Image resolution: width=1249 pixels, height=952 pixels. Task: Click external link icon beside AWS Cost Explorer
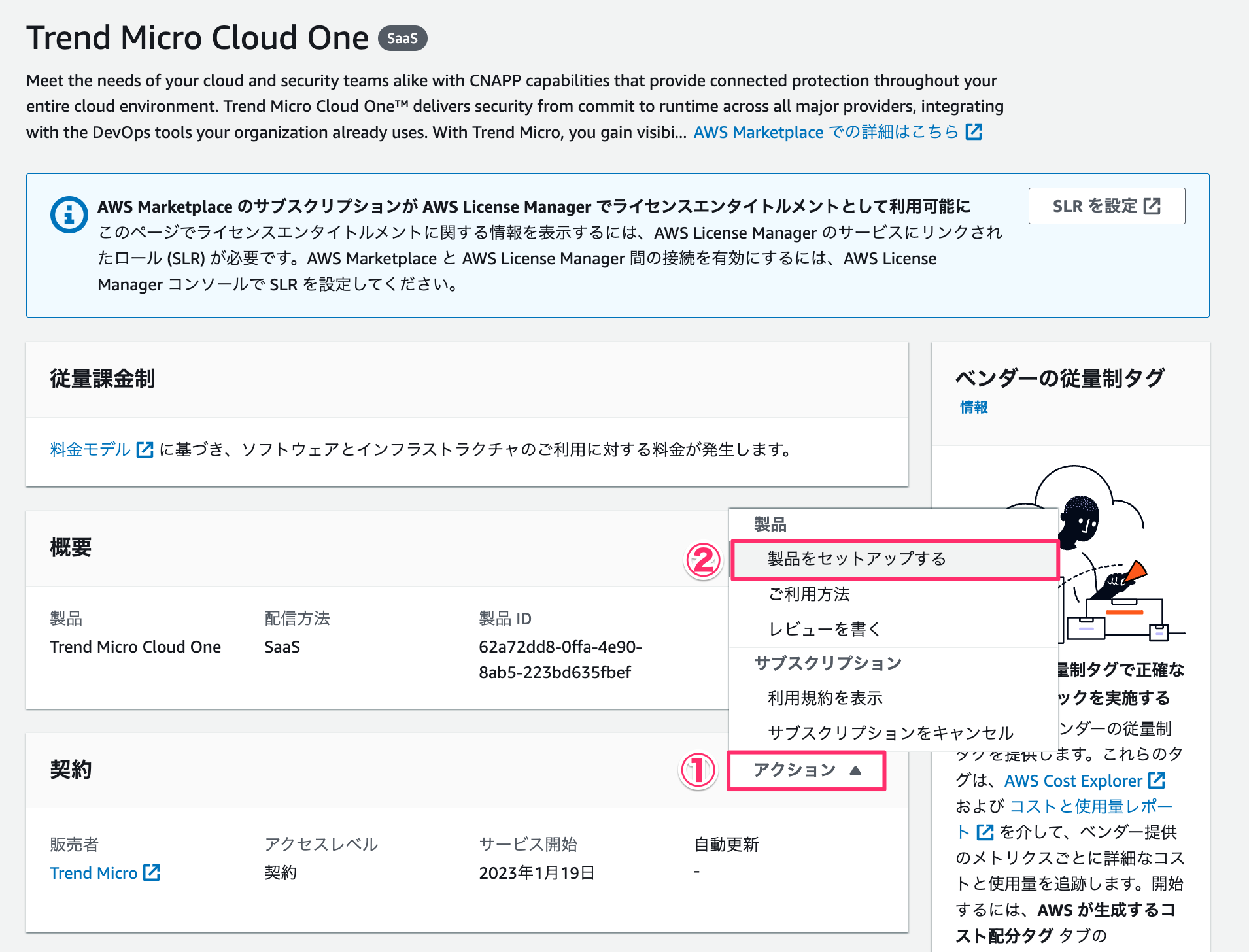pyautogui.click(x=1157, y=780)
